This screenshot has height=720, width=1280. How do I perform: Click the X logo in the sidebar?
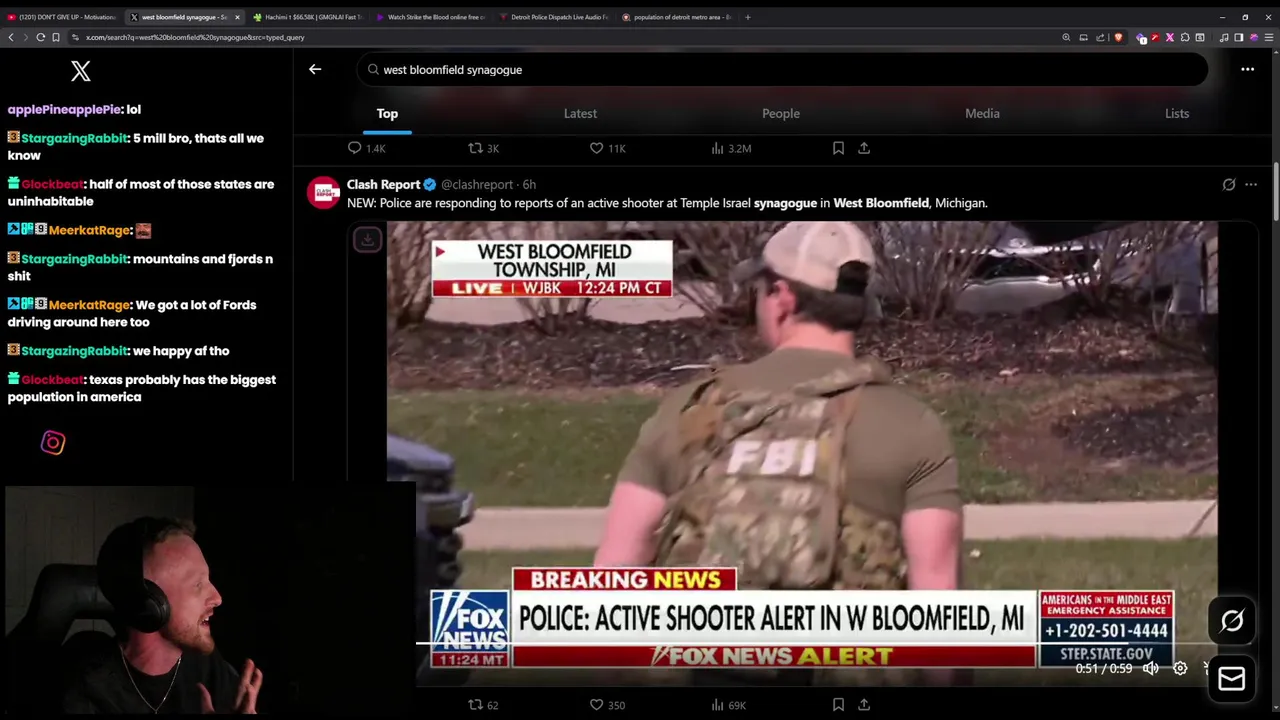(x=81, y=71)
